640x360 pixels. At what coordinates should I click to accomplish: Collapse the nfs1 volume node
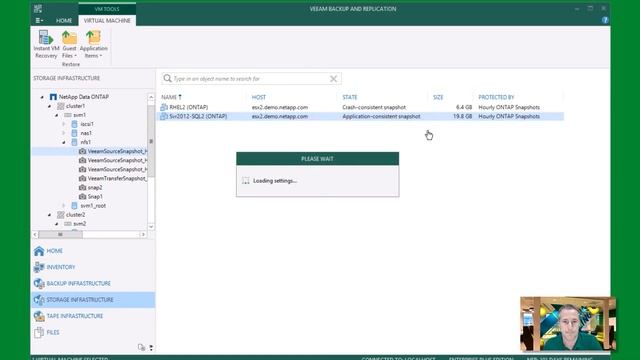64,142
